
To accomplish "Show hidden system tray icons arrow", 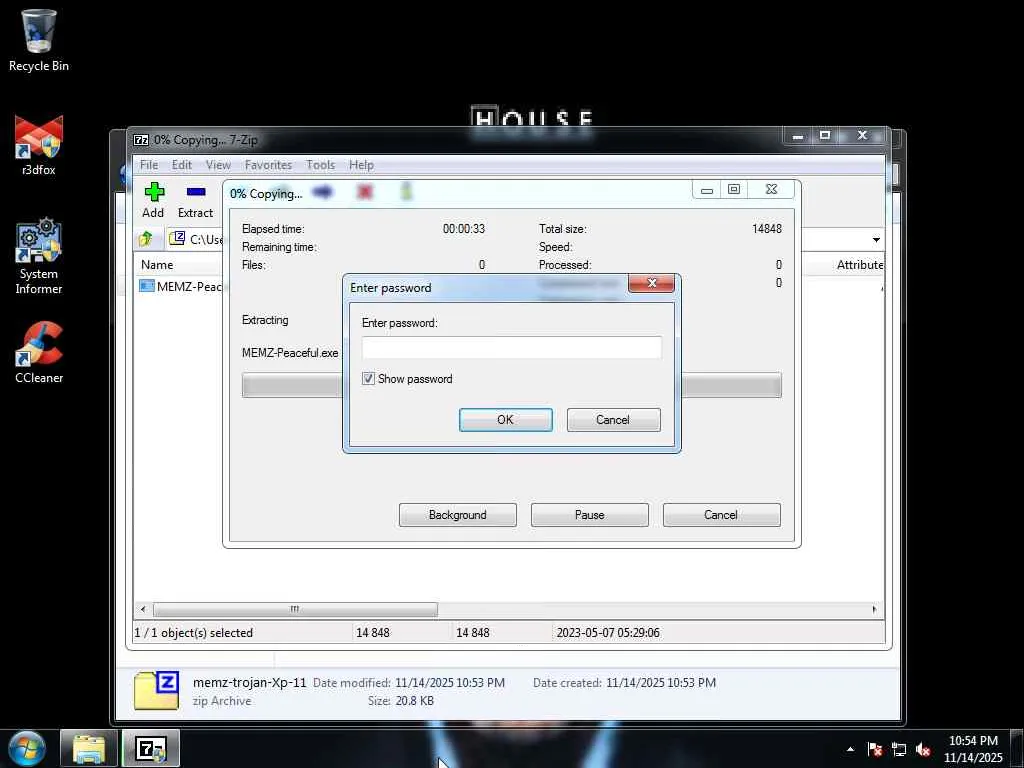I will [850, 749].
